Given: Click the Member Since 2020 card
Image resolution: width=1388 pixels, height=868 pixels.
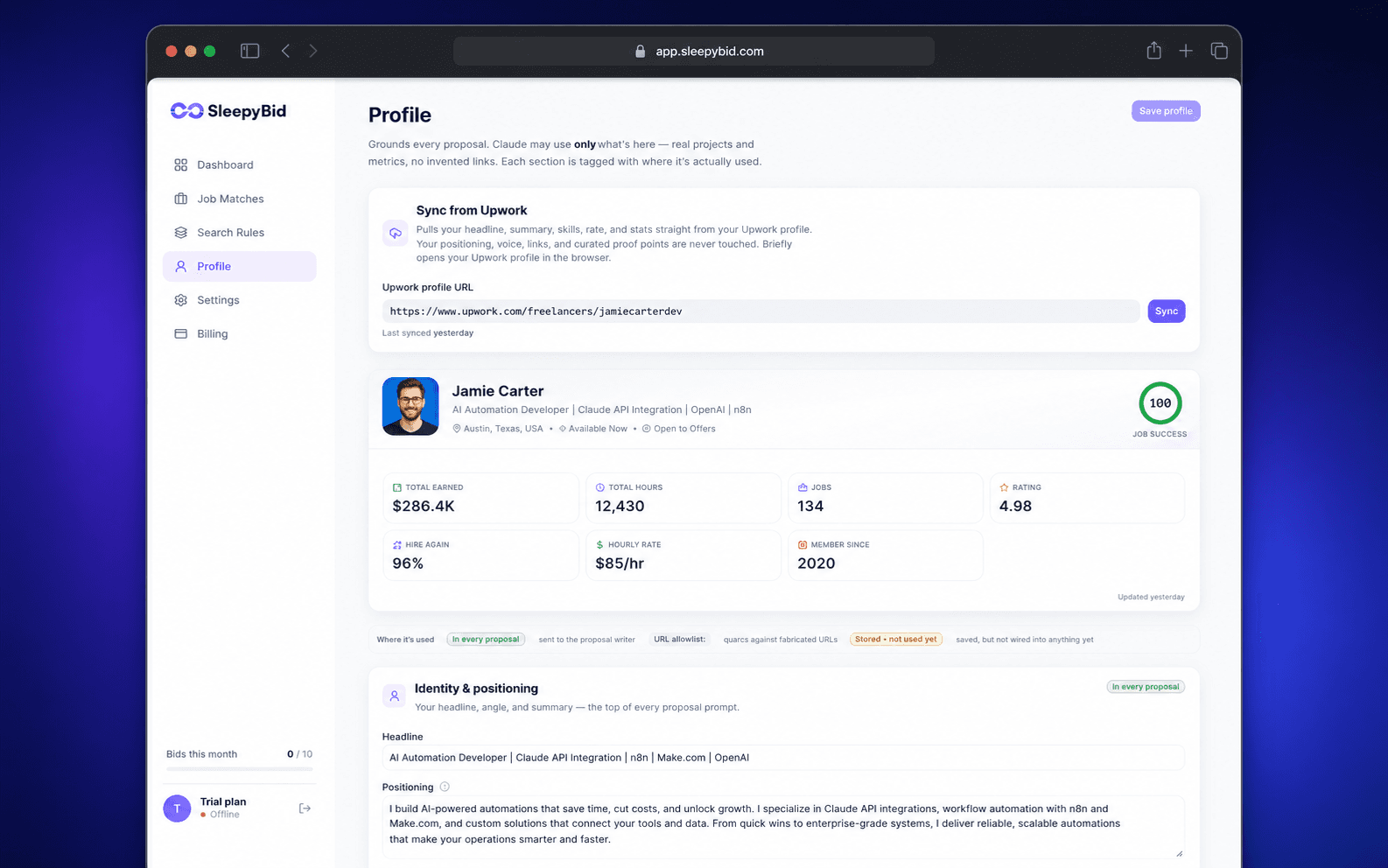Looking at the screenshot, I should [x=885, y=555].
